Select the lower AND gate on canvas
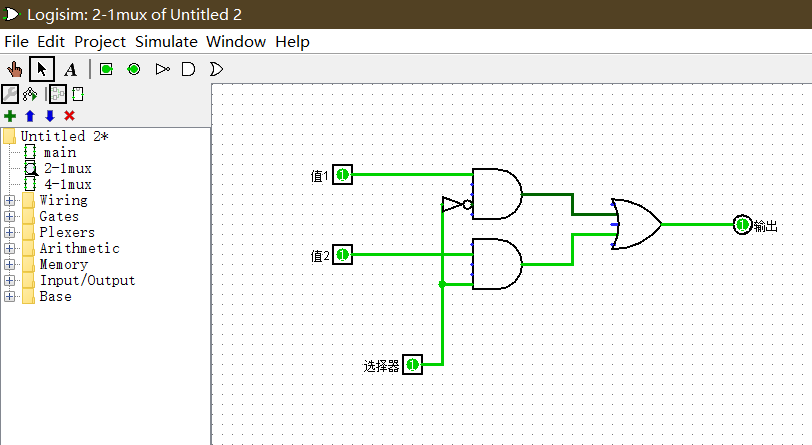The image size is (812, 445). coord(497,264)
